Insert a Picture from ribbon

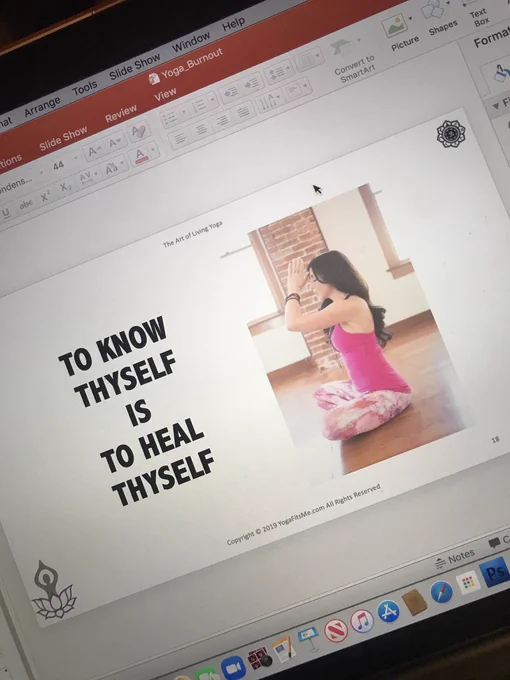pos(399,33)
